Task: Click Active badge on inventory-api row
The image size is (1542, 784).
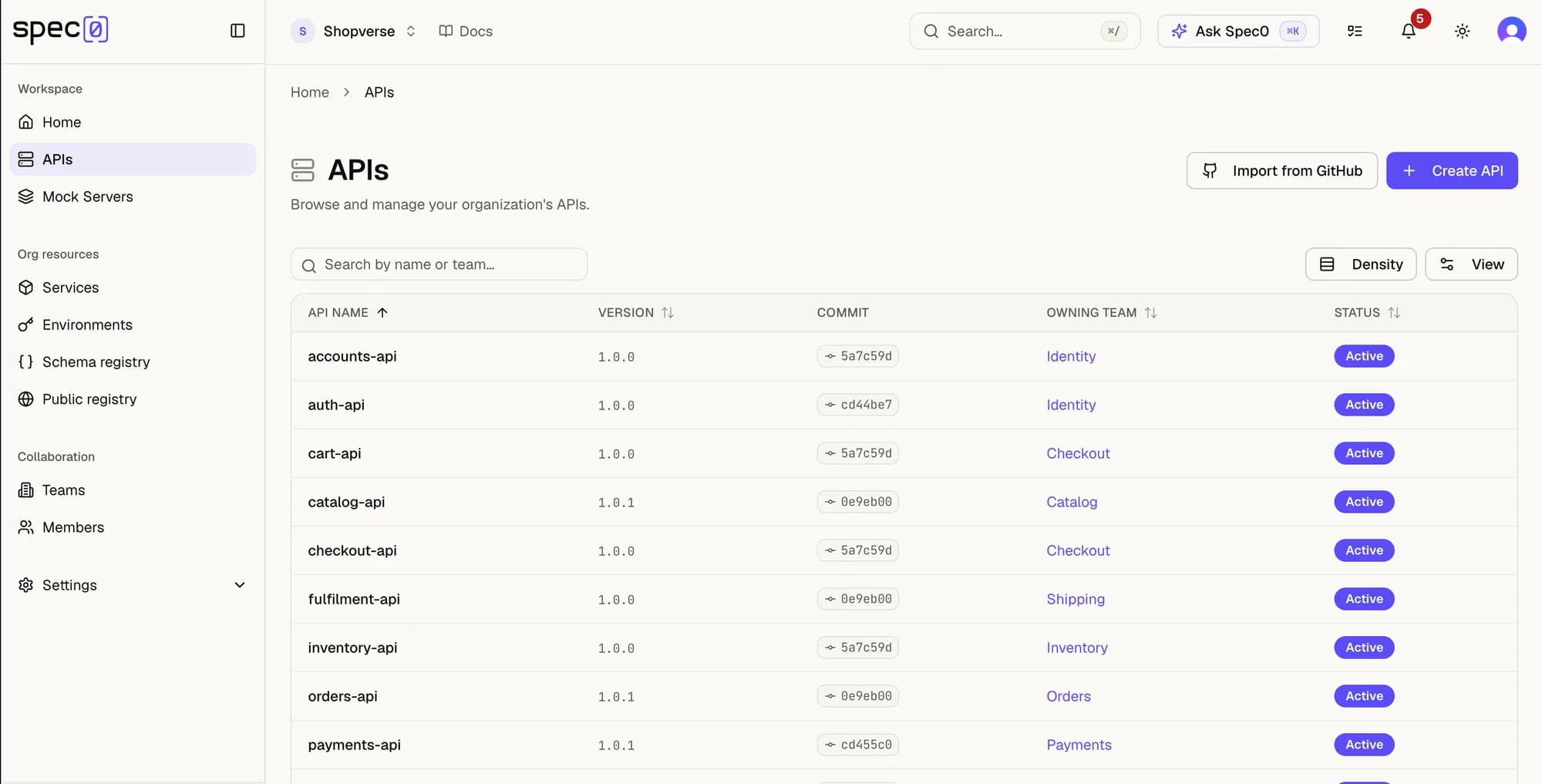Action: [1364, 648]
